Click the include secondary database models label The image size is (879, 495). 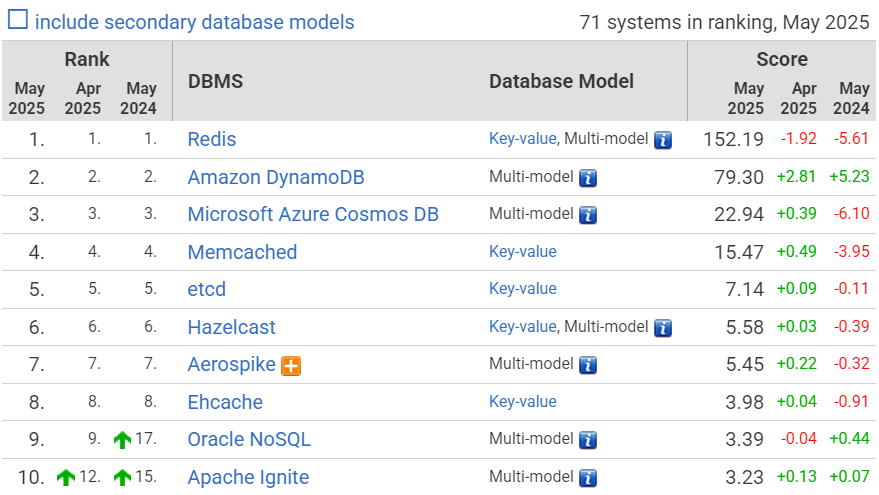pyautogui.click(x=194, y=22)
